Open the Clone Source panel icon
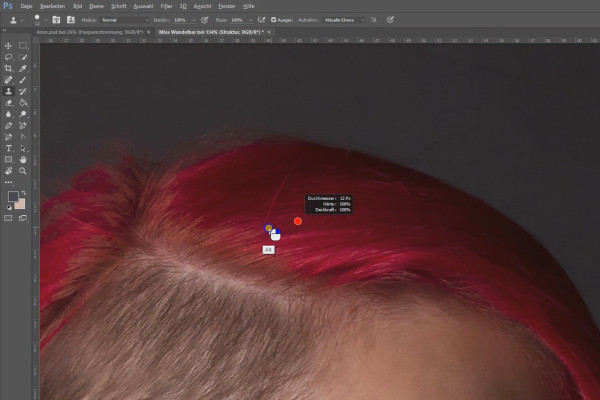 point(71,20)
